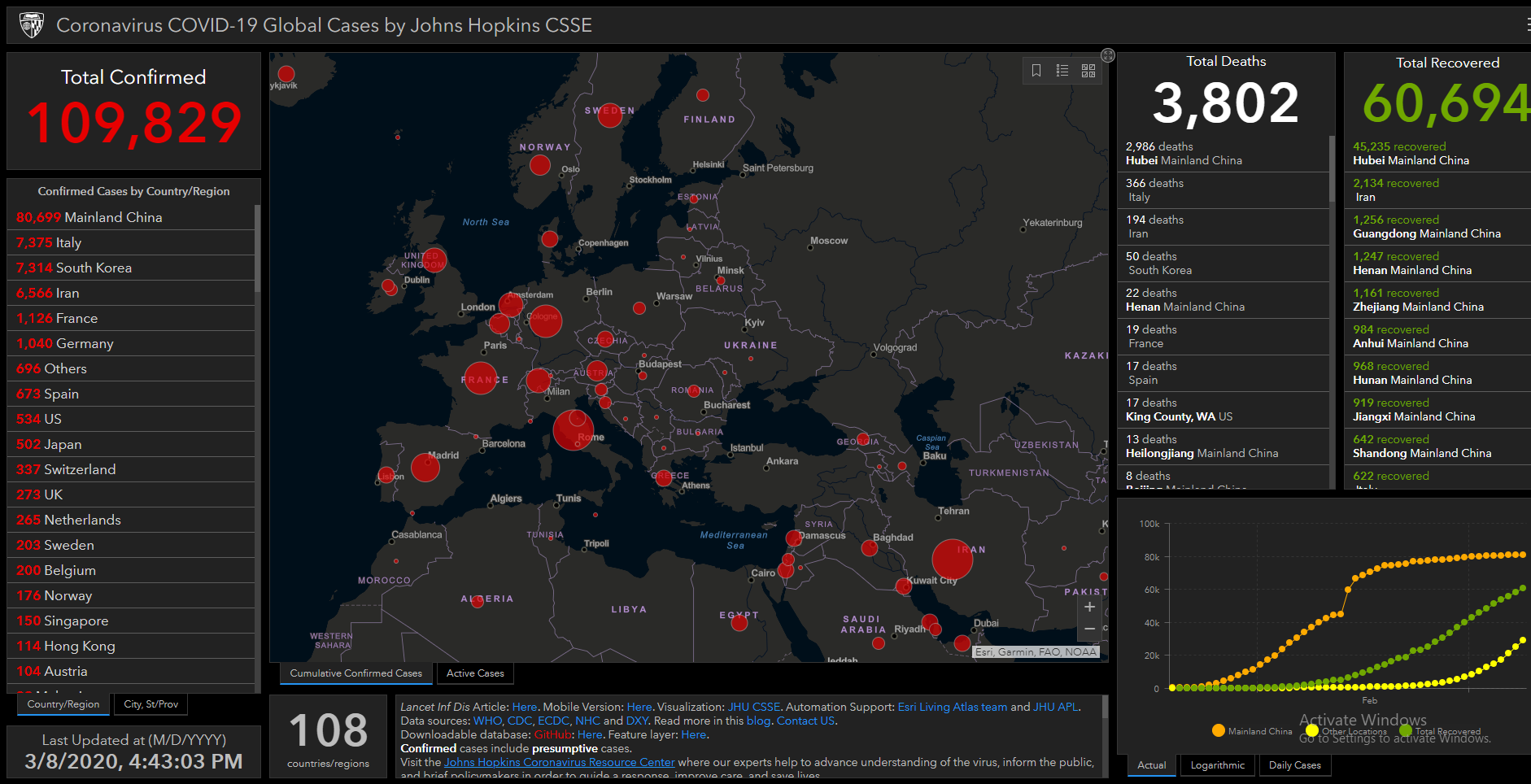Toggle Total Recovered series in legend

(1440, 731)
